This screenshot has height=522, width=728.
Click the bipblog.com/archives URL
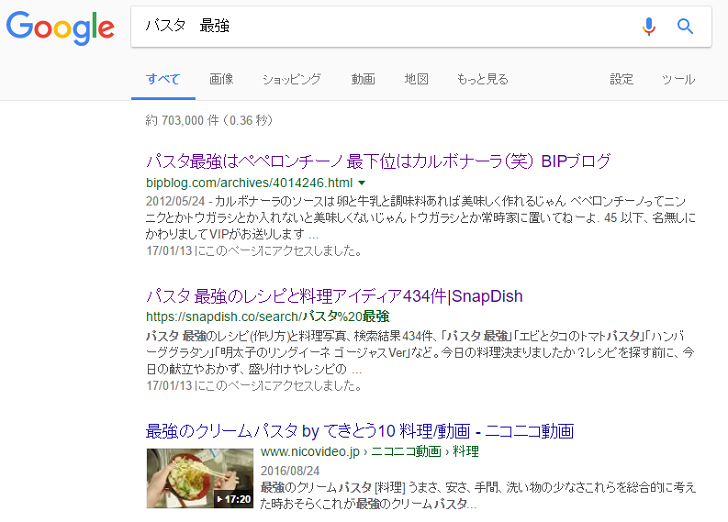coord(249,183)
